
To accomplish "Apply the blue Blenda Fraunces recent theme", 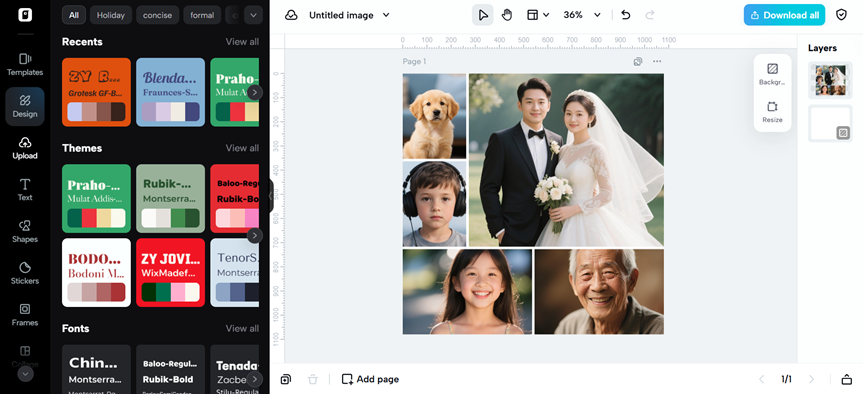I will click(171, 92).
